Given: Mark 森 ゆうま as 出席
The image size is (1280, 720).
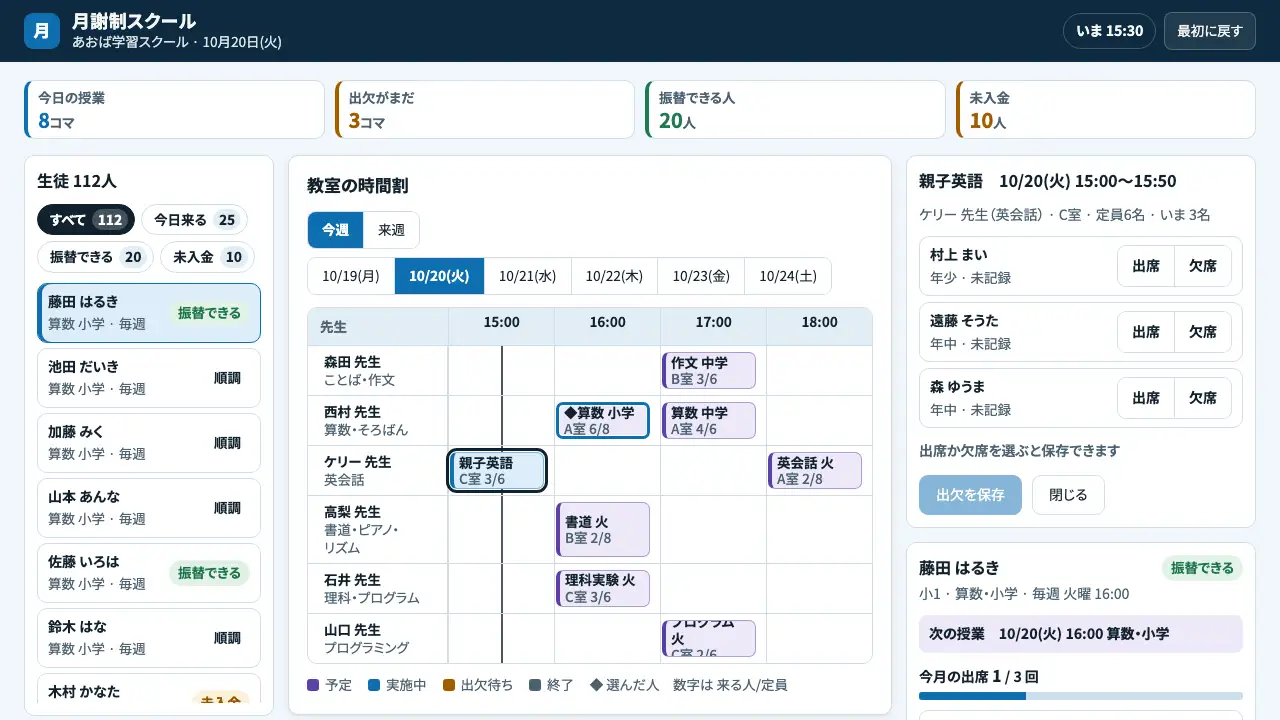Looking at the screenshot, I should [x=1146, y=398].
